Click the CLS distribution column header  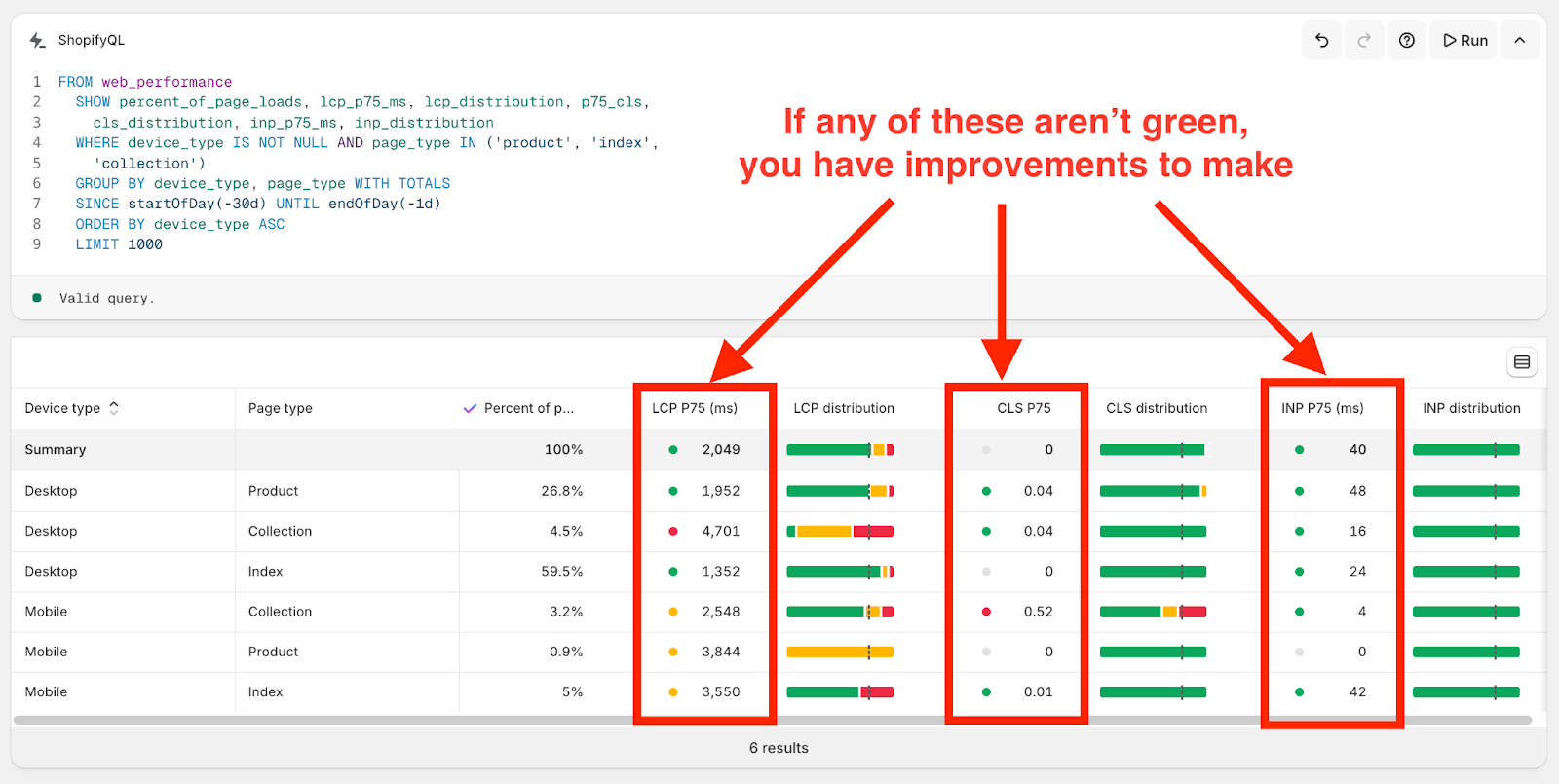(1157, 408)
